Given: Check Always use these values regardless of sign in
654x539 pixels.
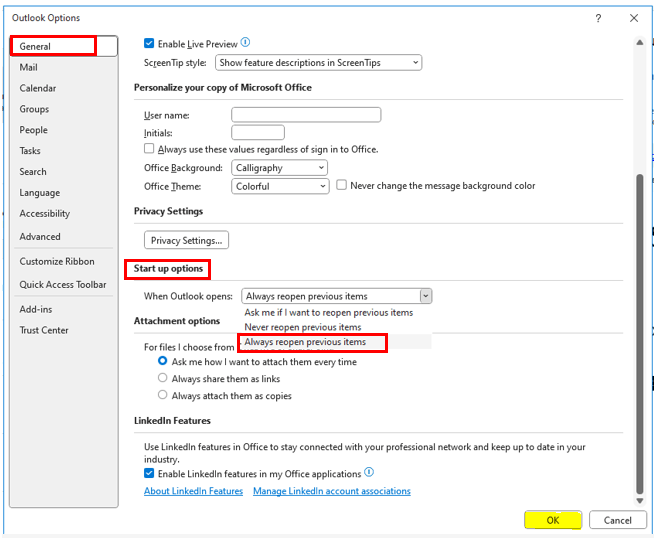Looking at the screenshot, I should [x=149, y=149].
